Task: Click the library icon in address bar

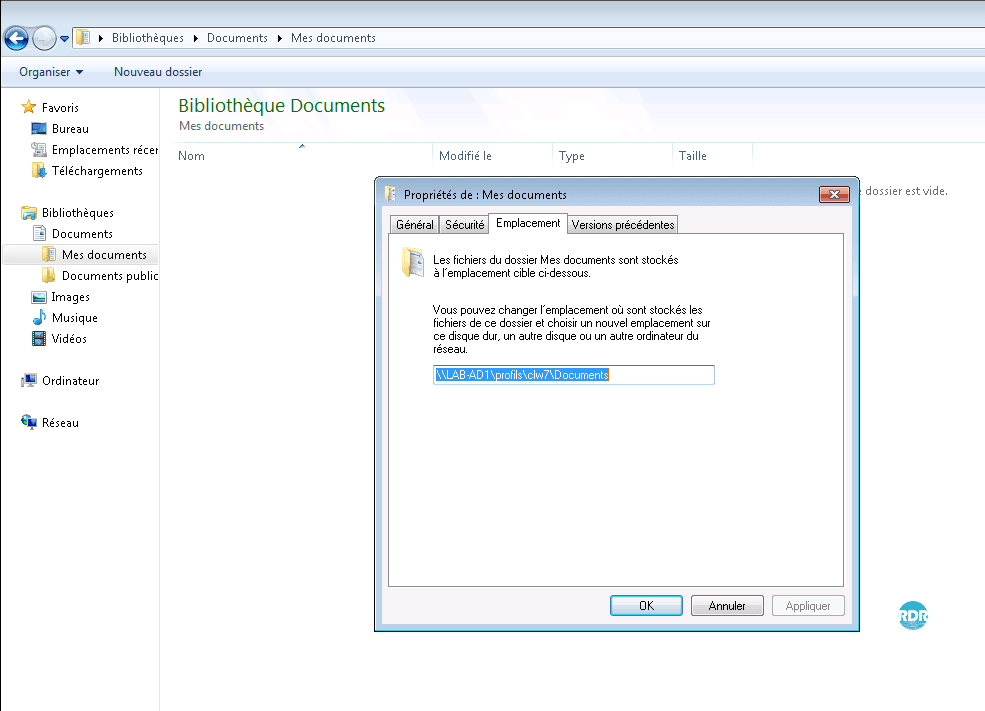Action: pos(83,38)
